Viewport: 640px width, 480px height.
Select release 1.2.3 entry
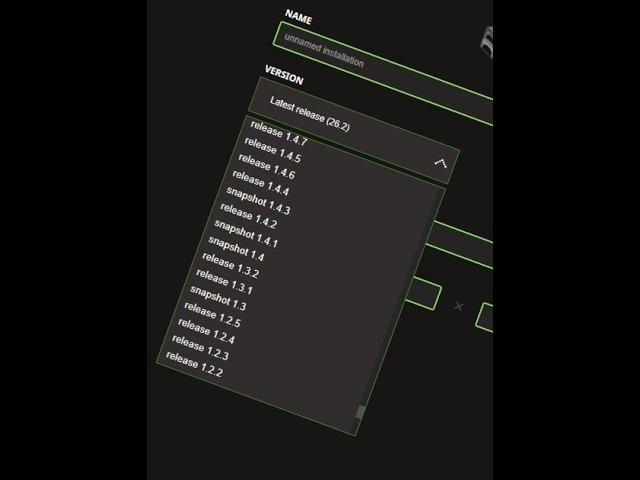[200, 348]
